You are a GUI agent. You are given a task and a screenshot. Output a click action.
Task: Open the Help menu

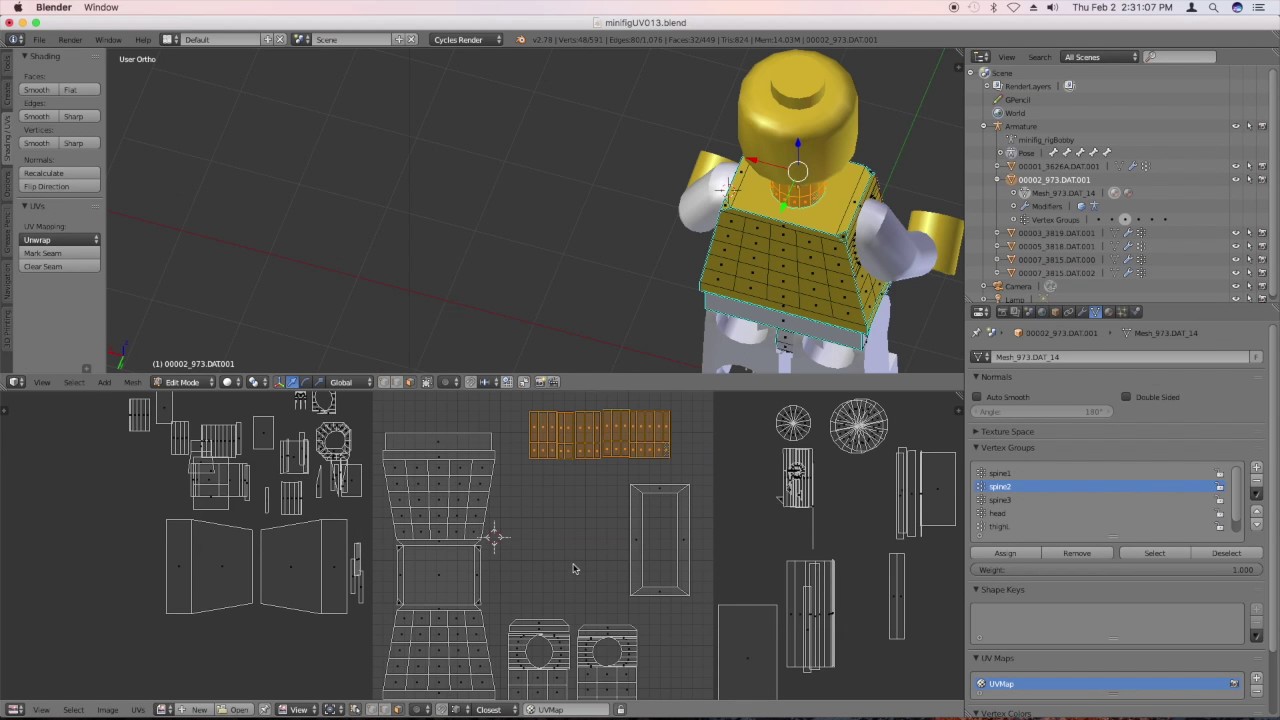point(143,39)
